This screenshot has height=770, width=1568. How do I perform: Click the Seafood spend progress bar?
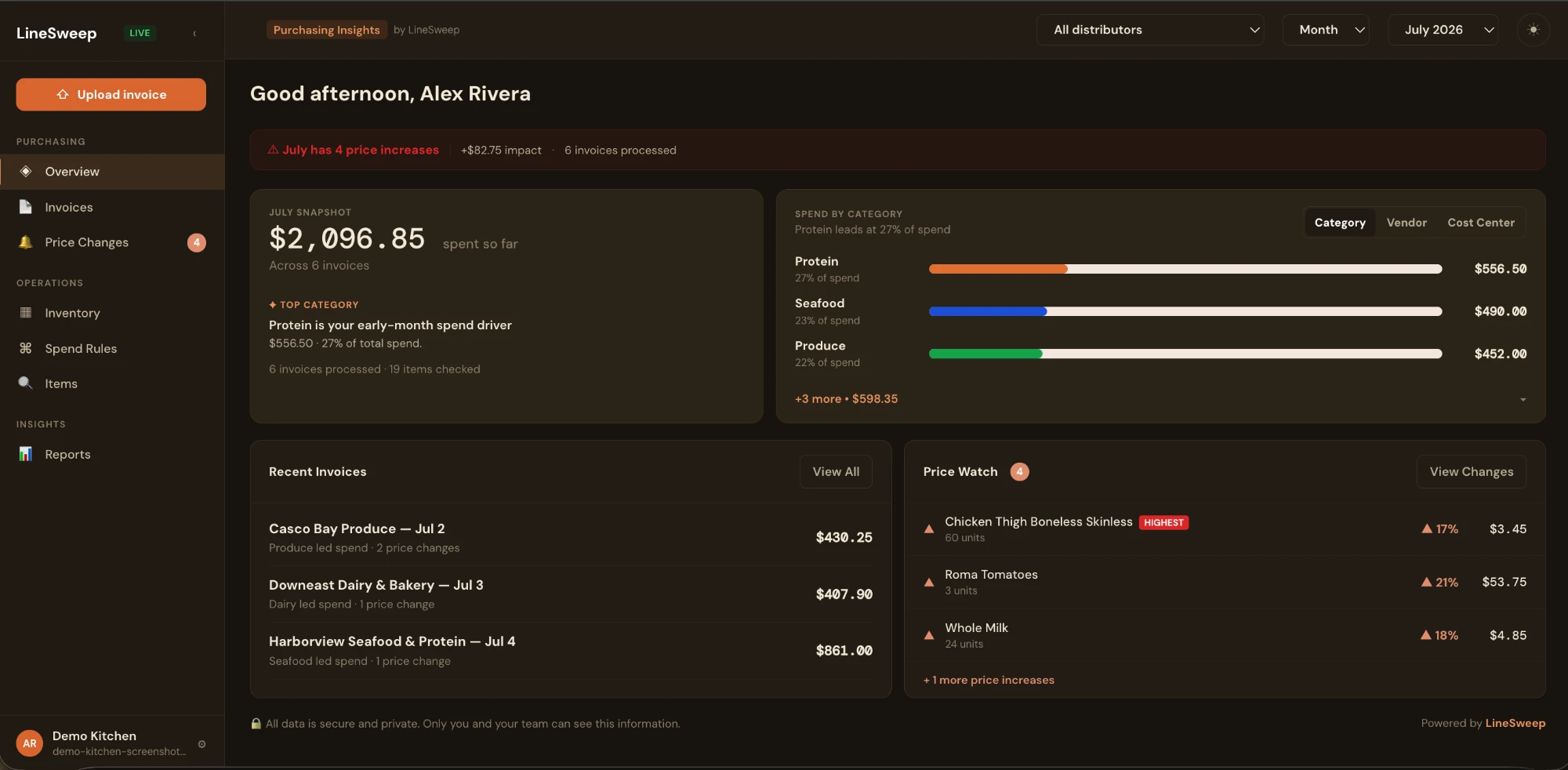(x=1185, y=311)
